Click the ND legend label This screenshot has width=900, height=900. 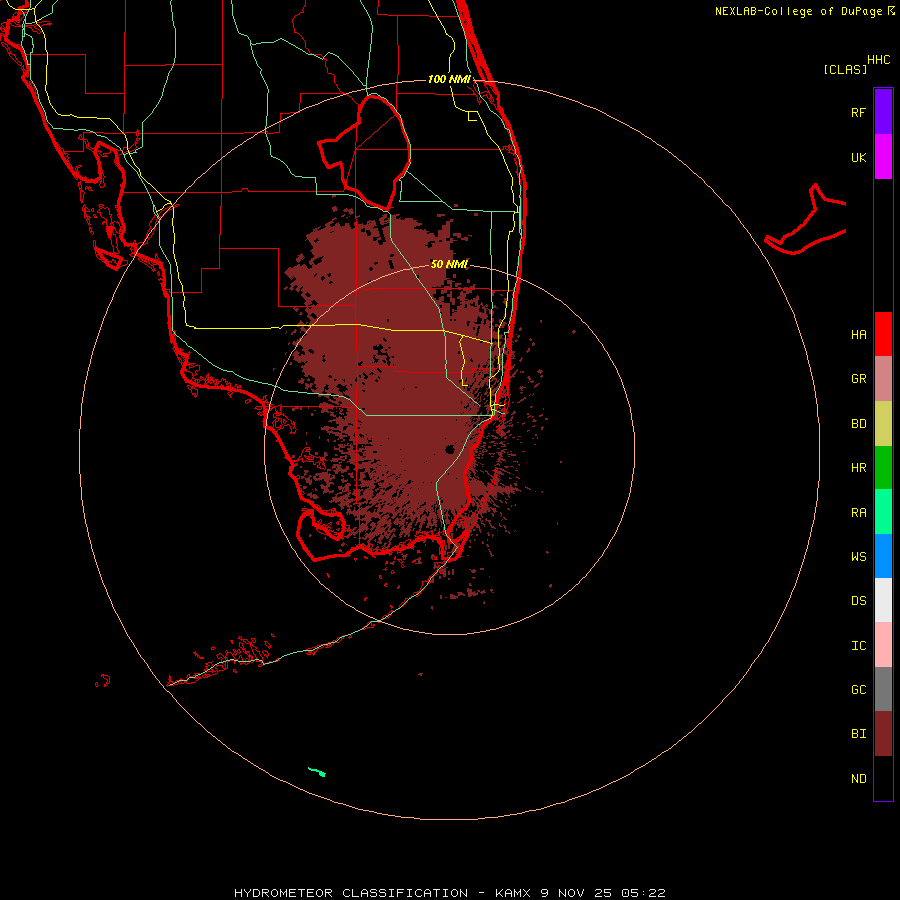tap(858, 779)
